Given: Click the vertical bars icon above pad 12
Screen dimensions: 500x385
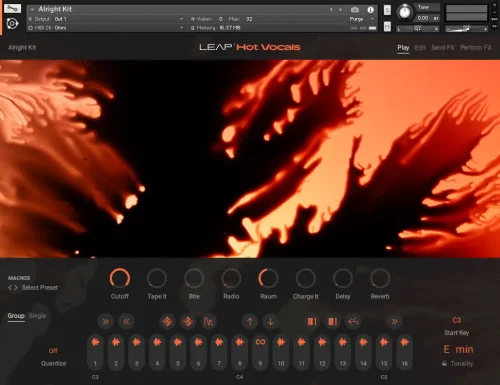Looking at the screenshot, I should [333, 321].
